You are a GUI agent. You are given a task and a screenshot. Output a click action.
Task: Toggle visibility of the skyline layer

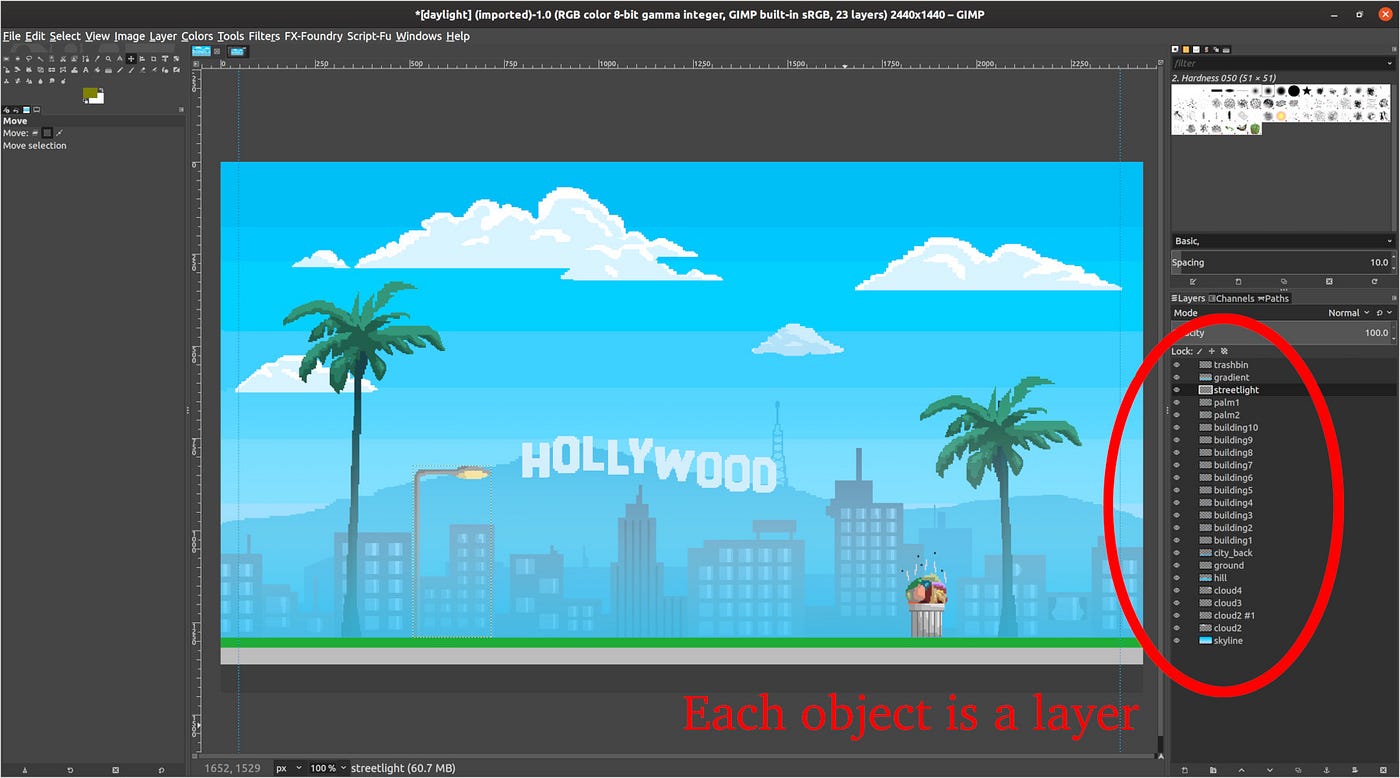1177,641
